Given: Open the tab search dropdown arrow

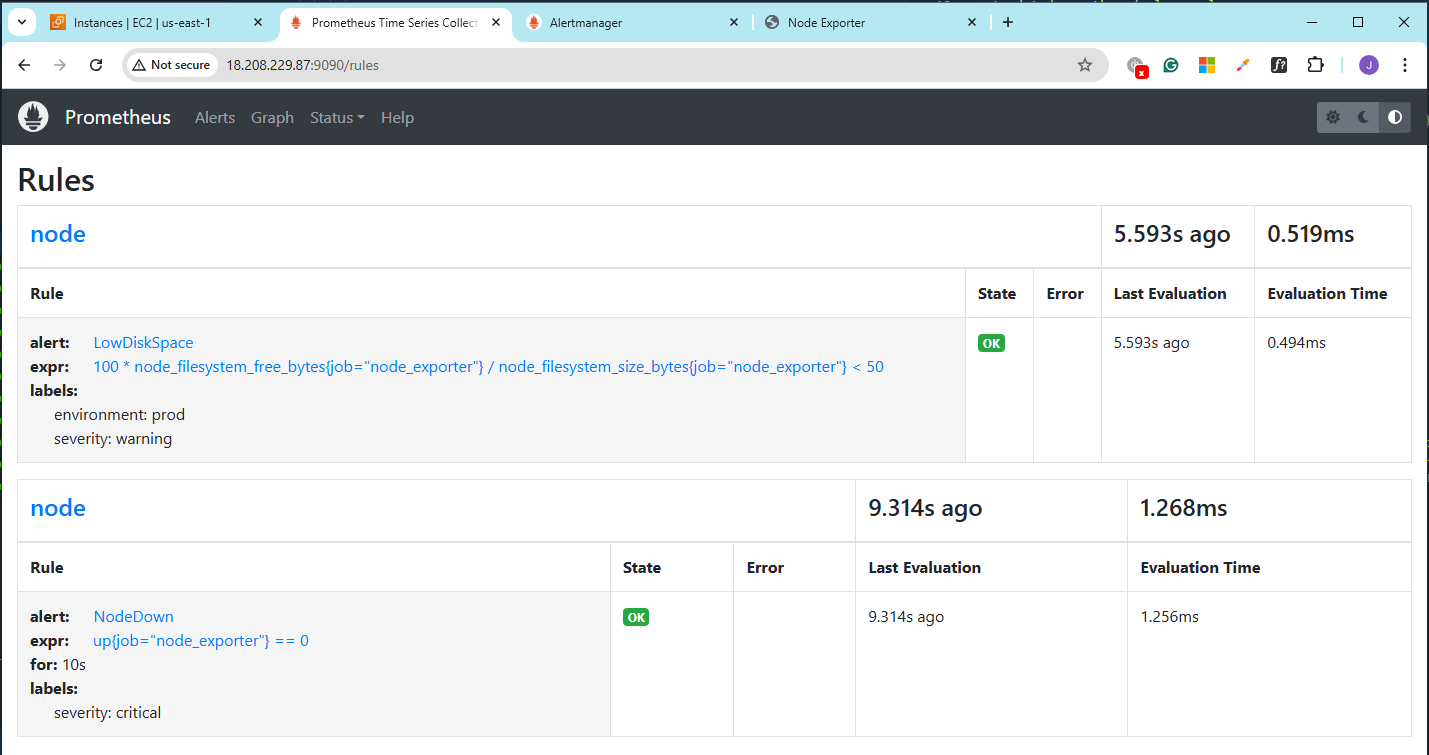Looking at the screenshot, I should point(21,22).
